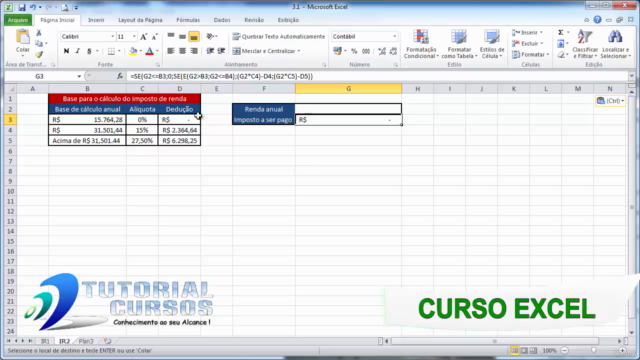This screenshot has width=640, height=360.
Task: Click the accounting currency format icon
Action: (x=337, y=51)
